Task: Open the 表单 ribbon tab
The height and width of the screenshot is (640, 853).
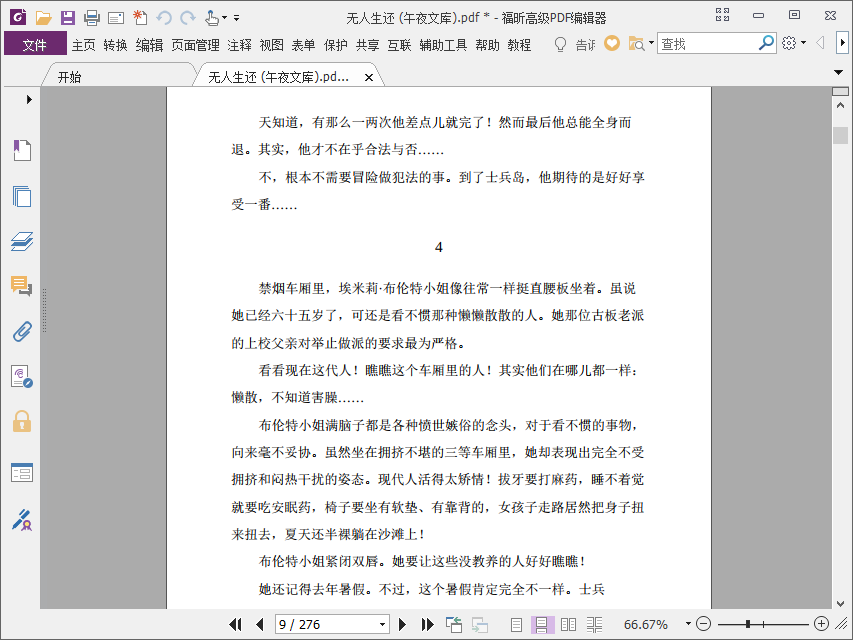Action: point(303,45)
